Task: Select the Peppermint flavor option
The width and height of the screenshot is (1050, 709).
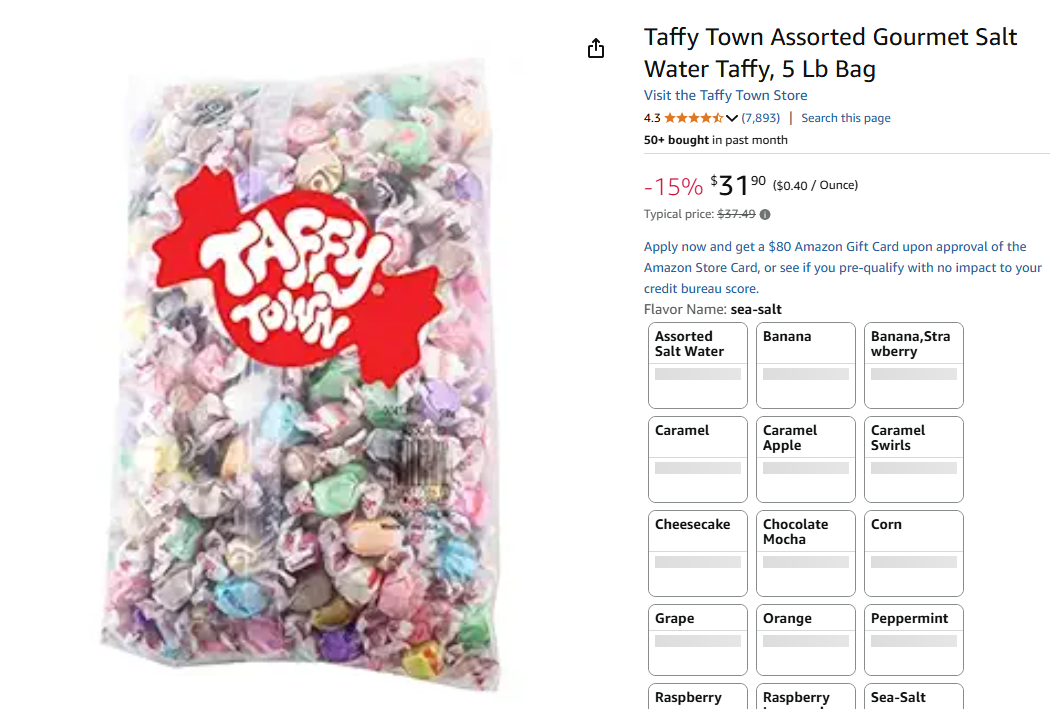Action: (914, 640)
